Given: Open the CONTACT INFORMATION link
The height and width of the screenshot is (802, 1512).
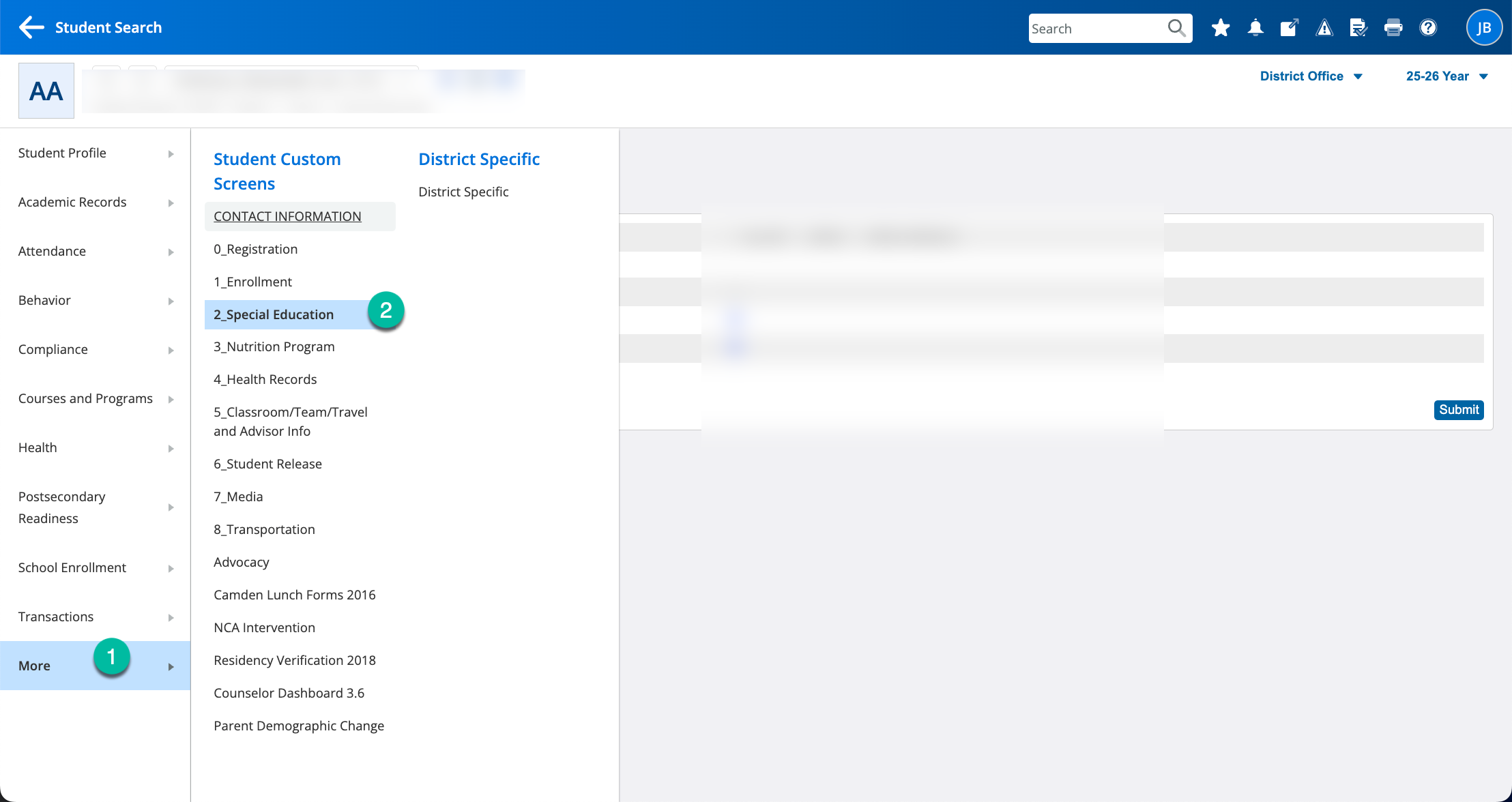Looking at the screenshot, I should pos(287,216).
